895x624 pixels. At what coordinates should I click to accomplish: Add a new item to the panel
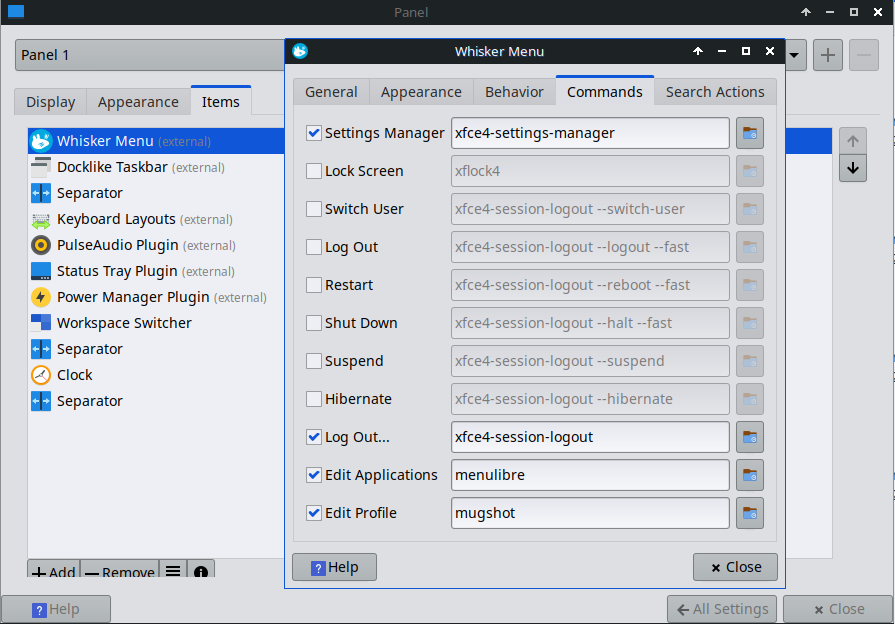[x=54, y=570]
